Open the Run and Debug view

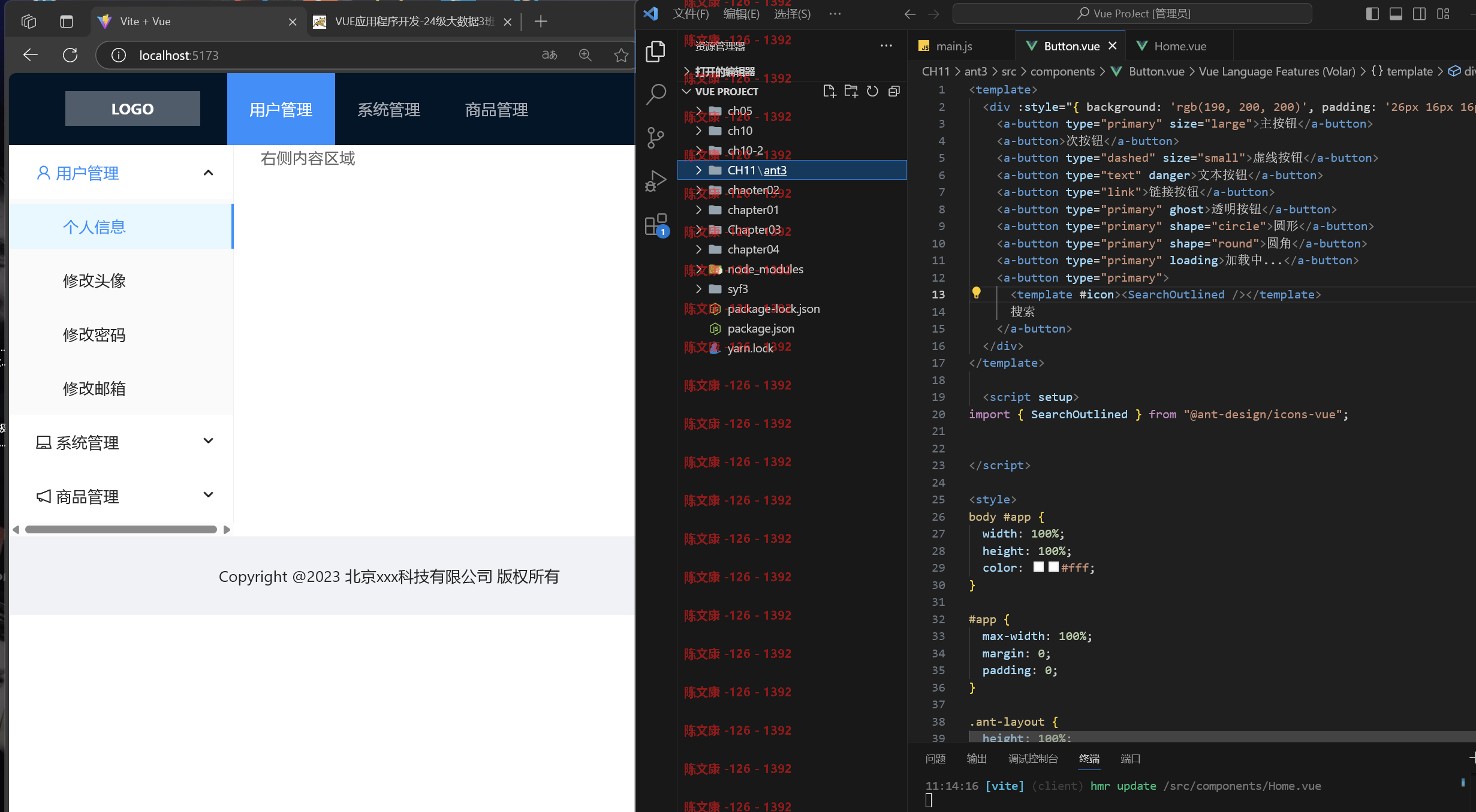click(655, 181)
